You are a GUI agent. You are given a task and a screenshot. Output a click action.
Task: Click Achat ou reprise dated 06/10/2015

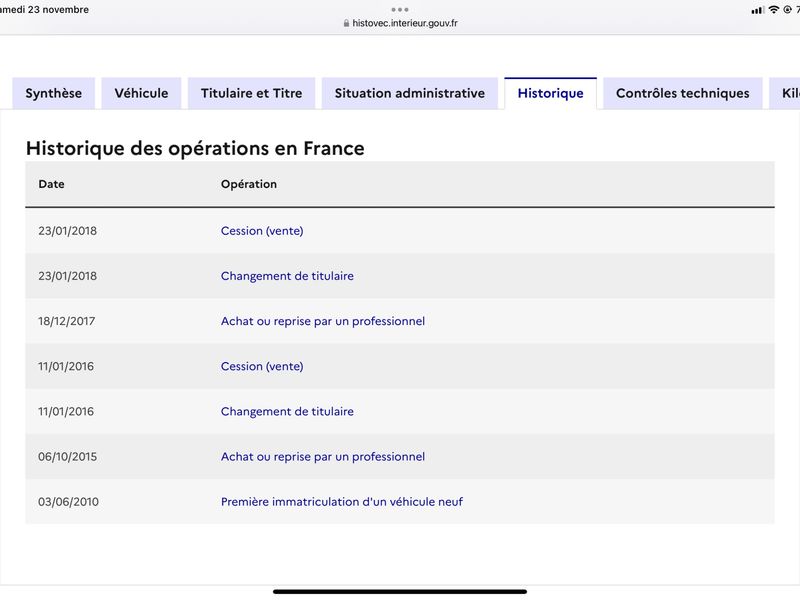pyautogui.click(x=323, y=457)
